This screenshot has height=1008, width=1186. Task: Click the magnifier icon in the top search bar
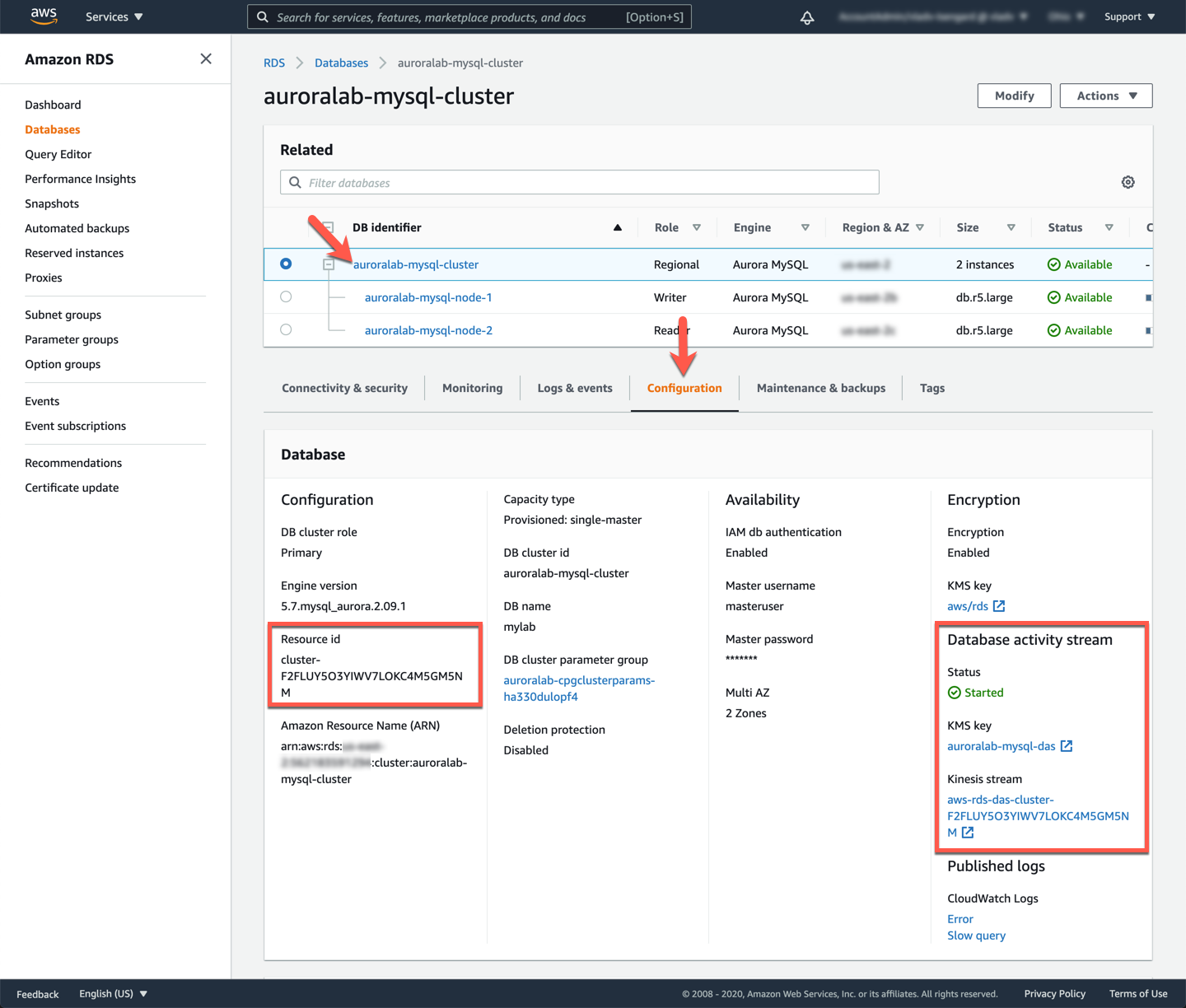point(262,16)
